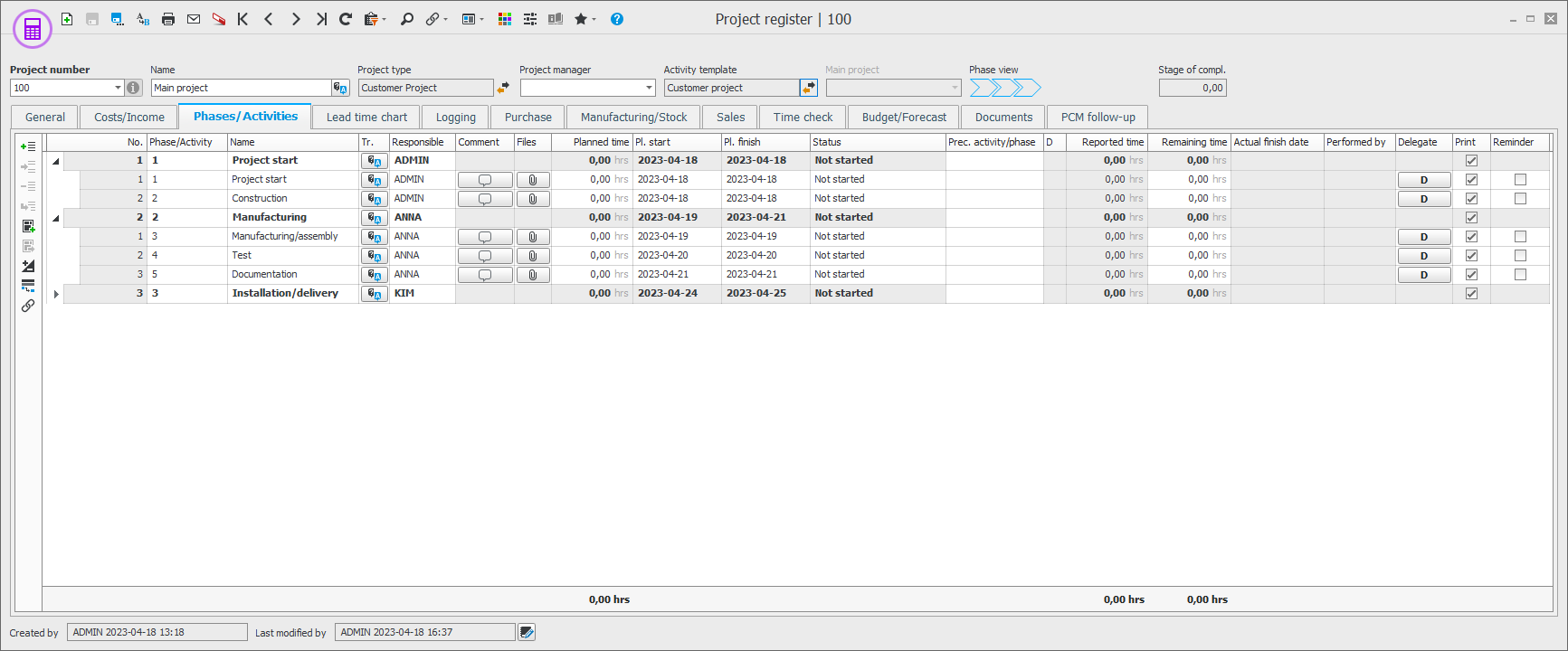Open the Lead time chart tab

point(366,118)
